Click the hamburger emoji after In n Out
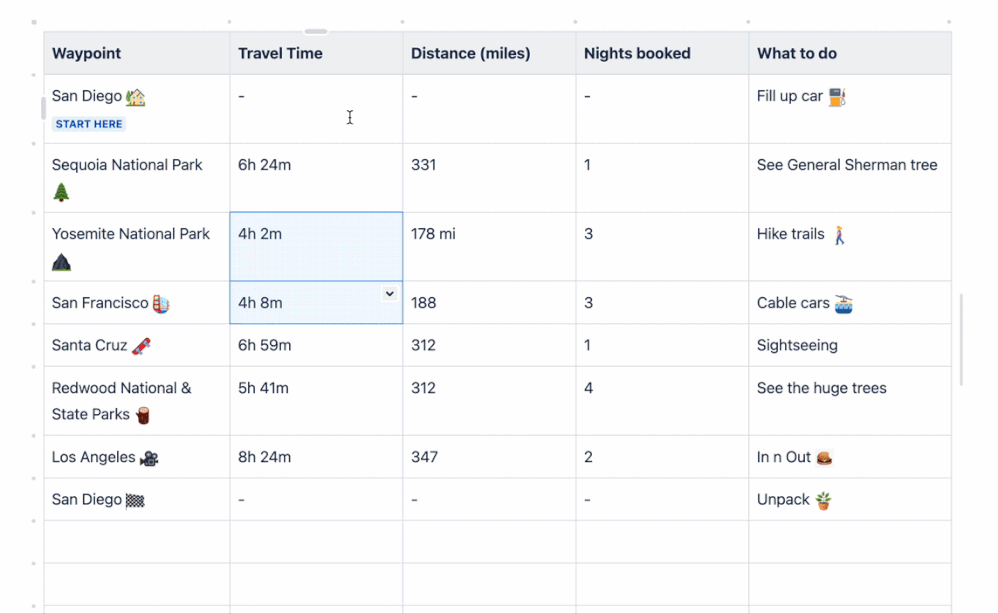The image size is (998, 614). tap(824, 458)
